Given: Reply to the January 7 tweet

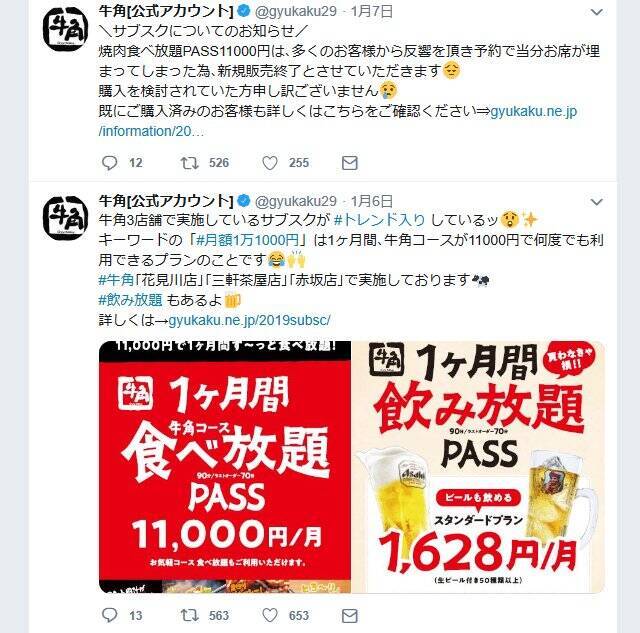Looking at the screenshot, I should pos(109,163).
